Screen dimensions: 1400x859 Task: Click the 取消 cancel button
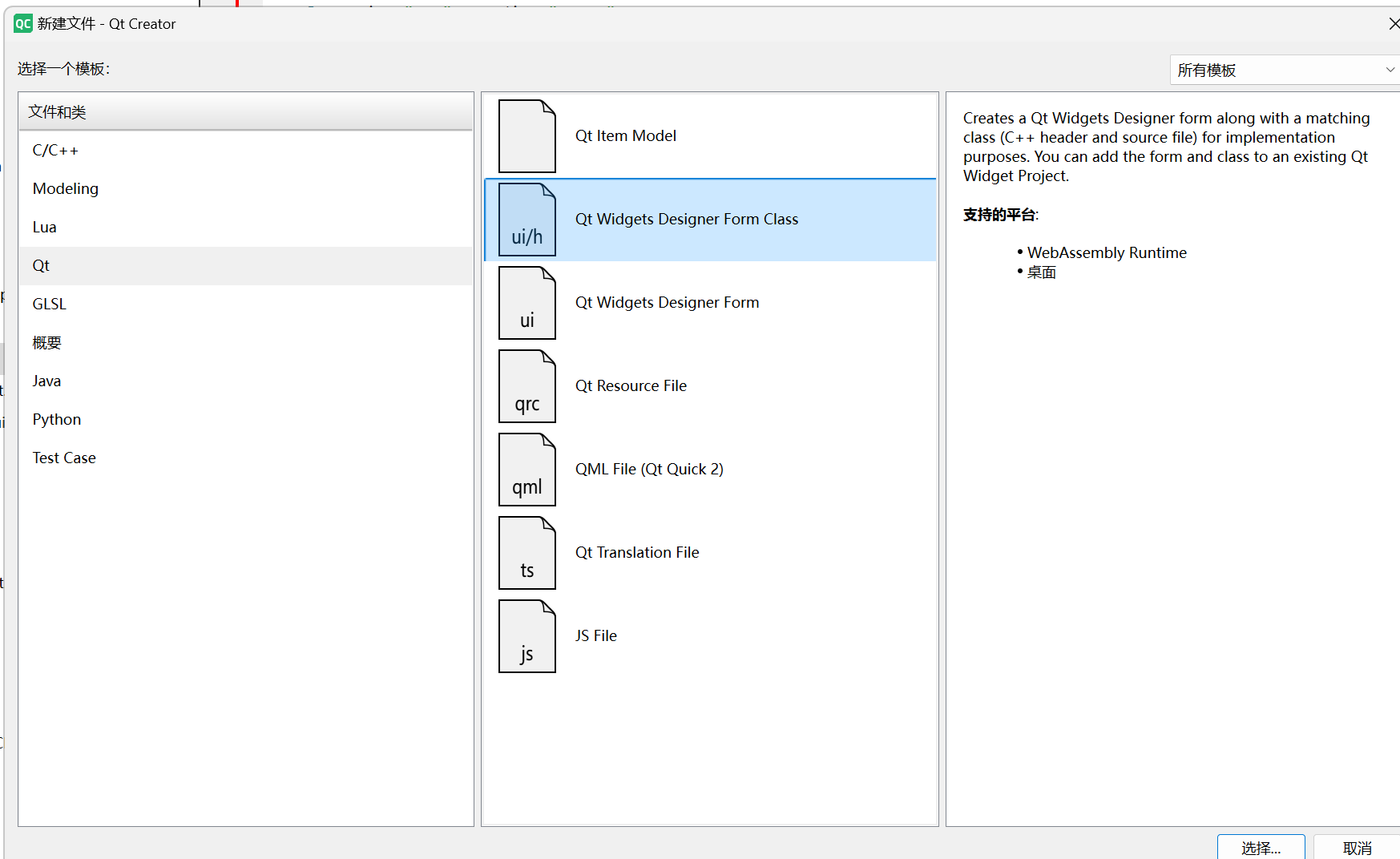point(1357,848)
